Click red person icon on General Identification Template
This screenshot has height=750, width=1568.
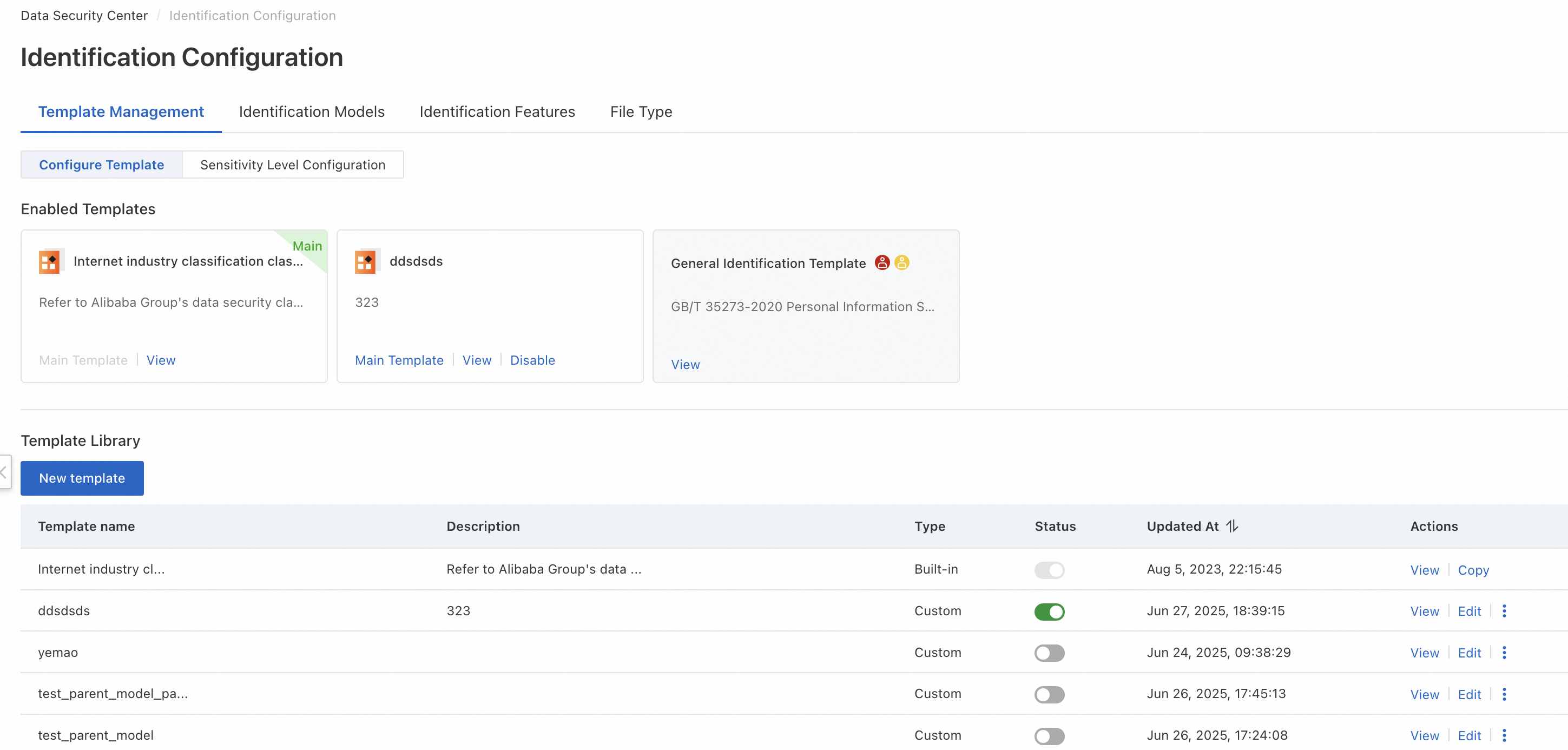pos(881,262)
